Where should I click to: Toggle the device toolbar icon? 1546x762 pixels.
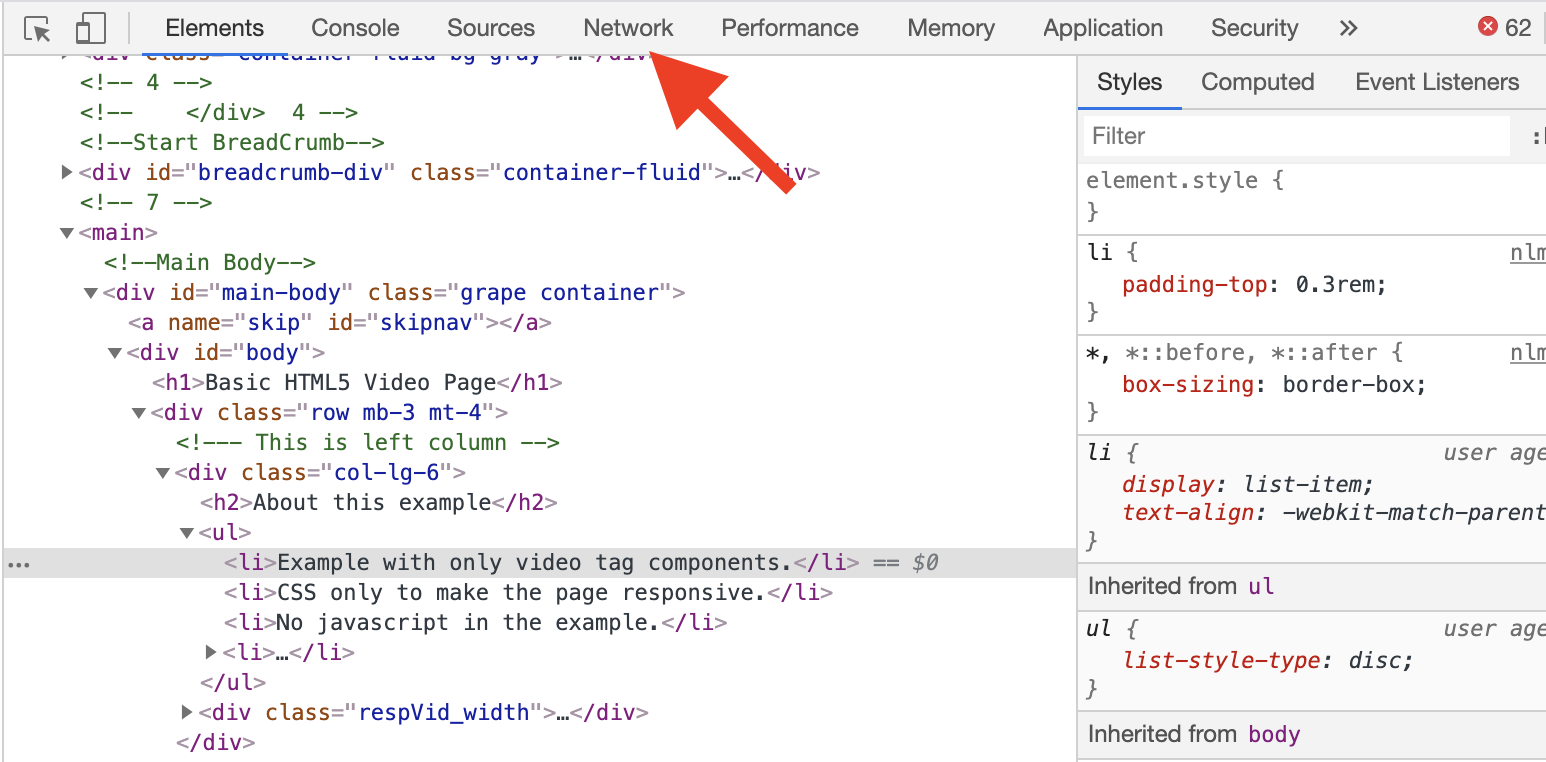pos(90,29)
